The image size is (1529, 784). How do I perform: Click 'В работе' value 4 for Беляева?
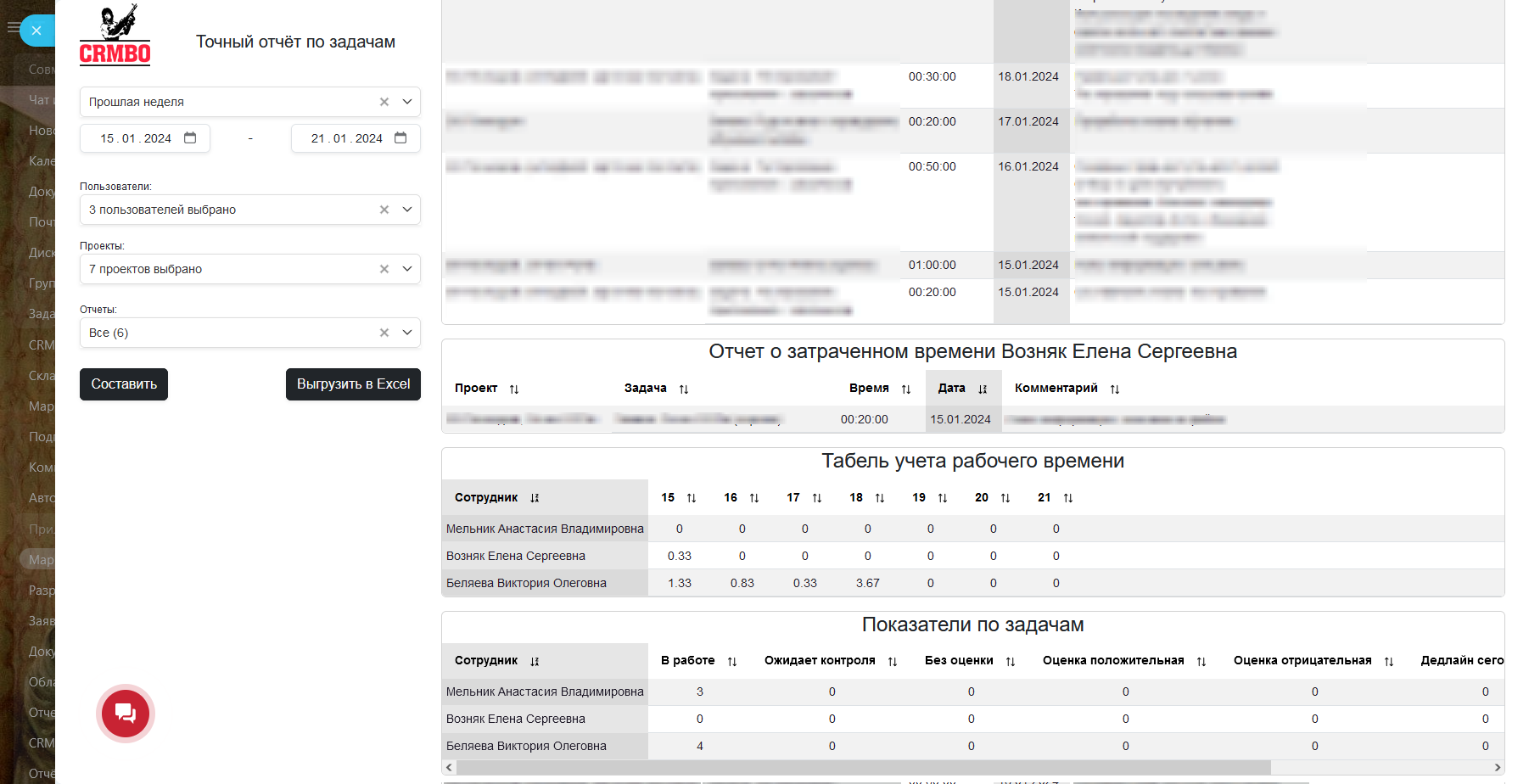(700, 746)
